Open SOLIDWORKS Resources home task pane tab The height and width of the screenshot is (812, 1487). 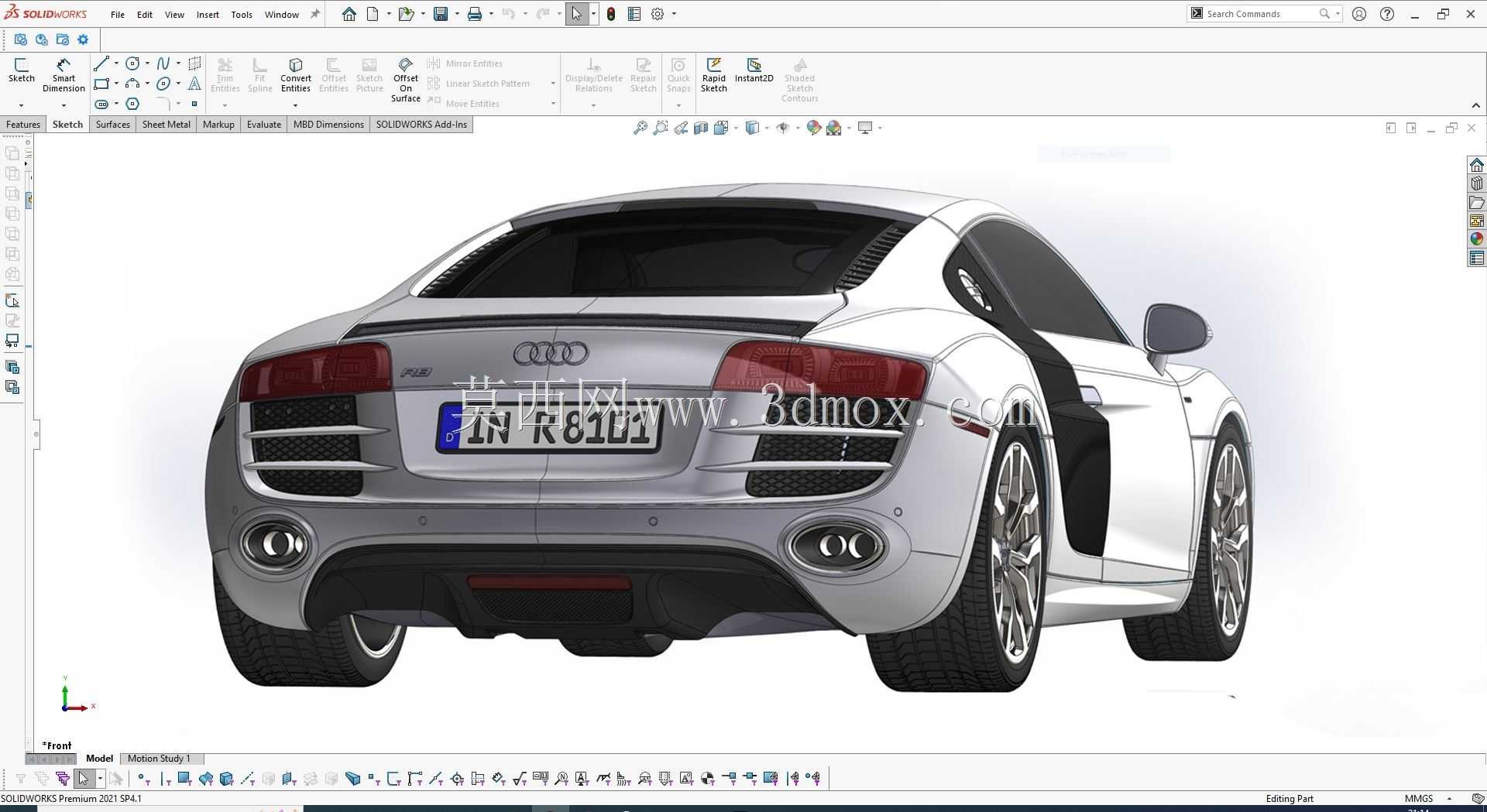click(1477, 165)
